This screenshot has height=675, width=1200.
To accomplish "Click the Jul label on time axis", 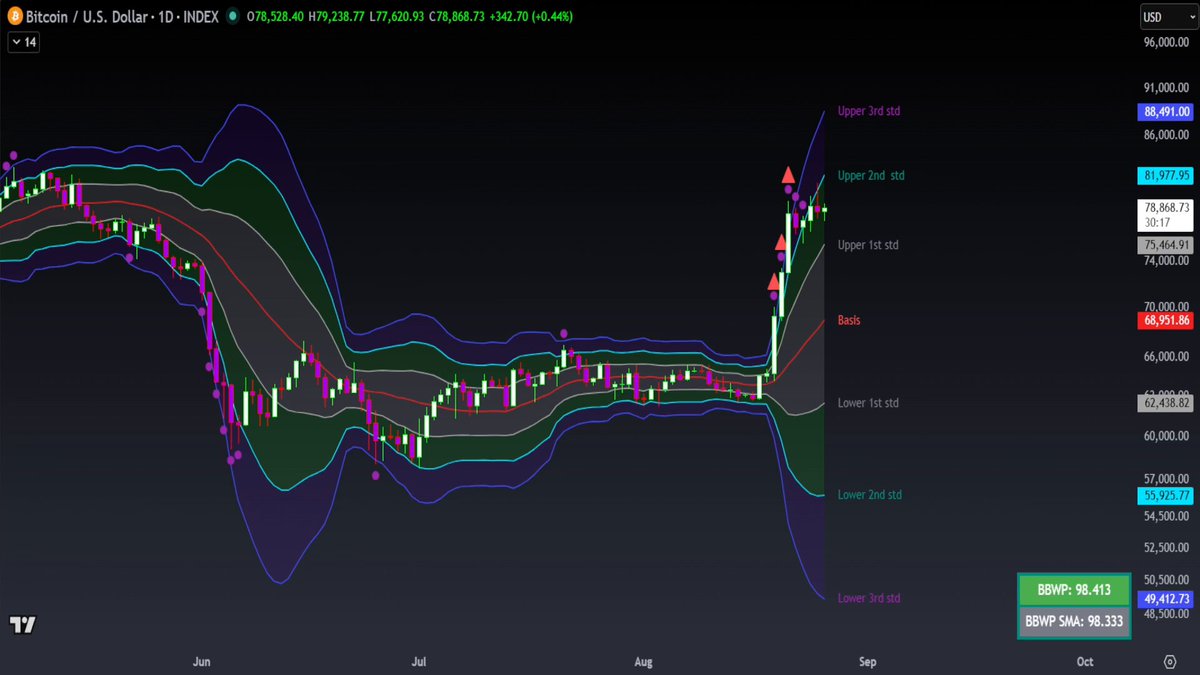I will point(420,662).
